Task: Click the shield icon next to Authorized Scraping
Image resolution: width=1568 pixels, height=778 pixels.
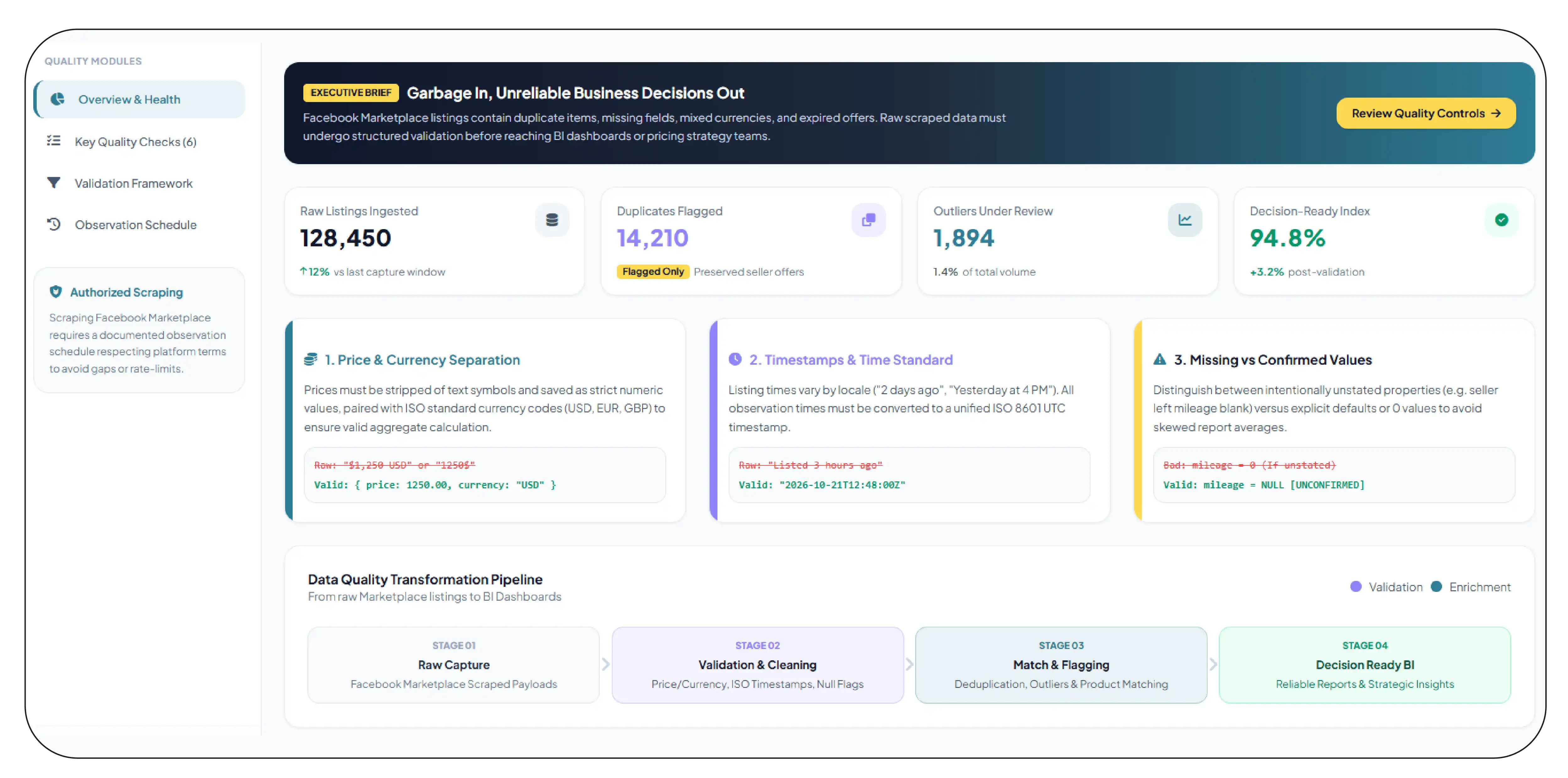Action: tap(55, 292)
